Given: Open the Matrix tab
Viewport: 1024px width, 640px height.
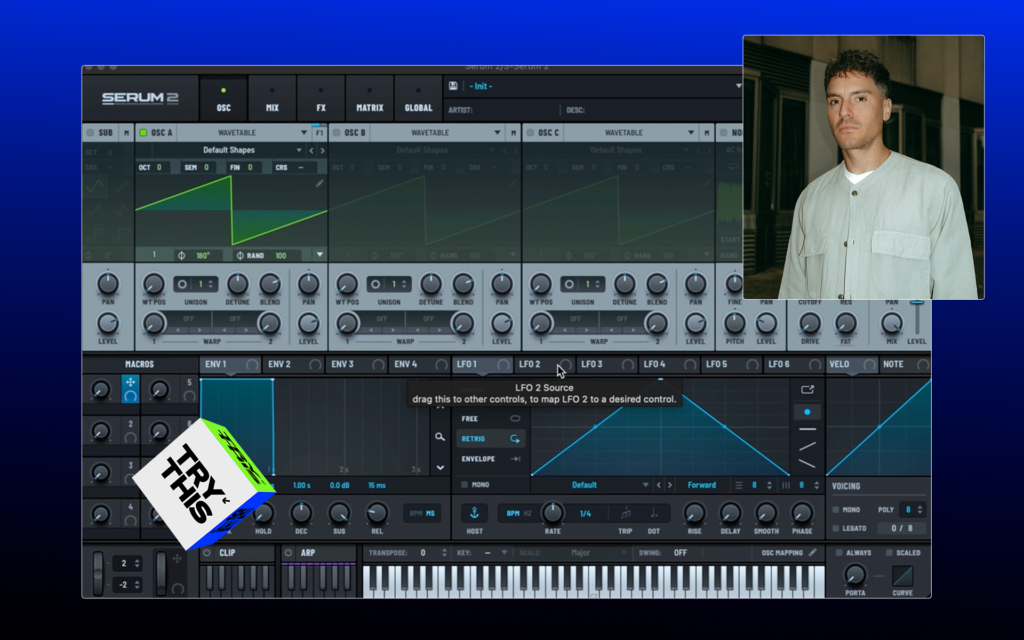Looking at the screenshot, I should (369, 100).
